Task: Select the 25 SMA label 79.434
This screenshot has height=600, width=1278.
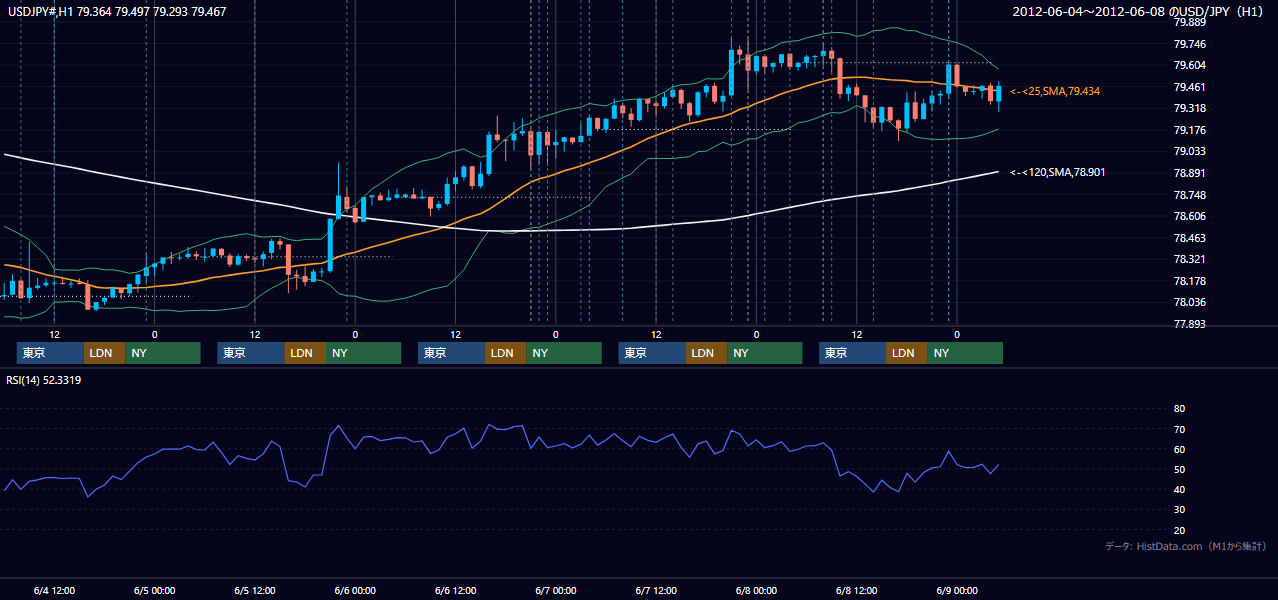Action: click(1055, 91)
